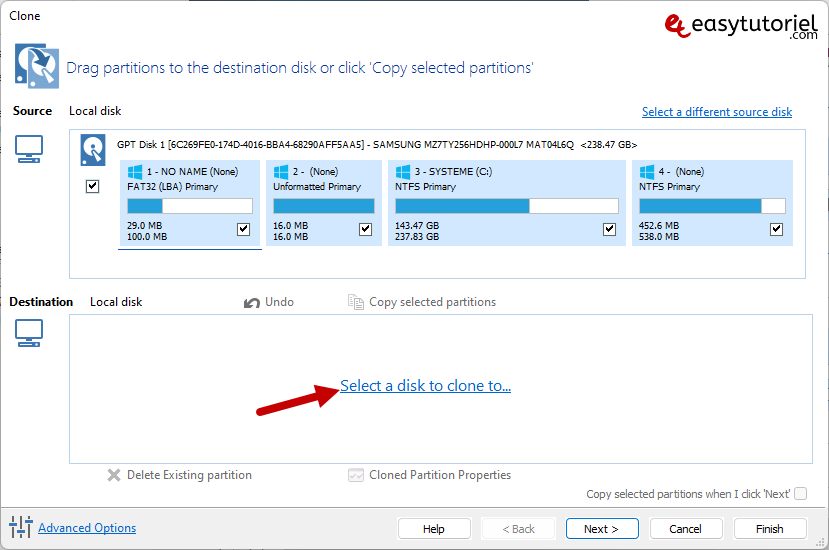Open 'Select a different source disk' link

717,112
